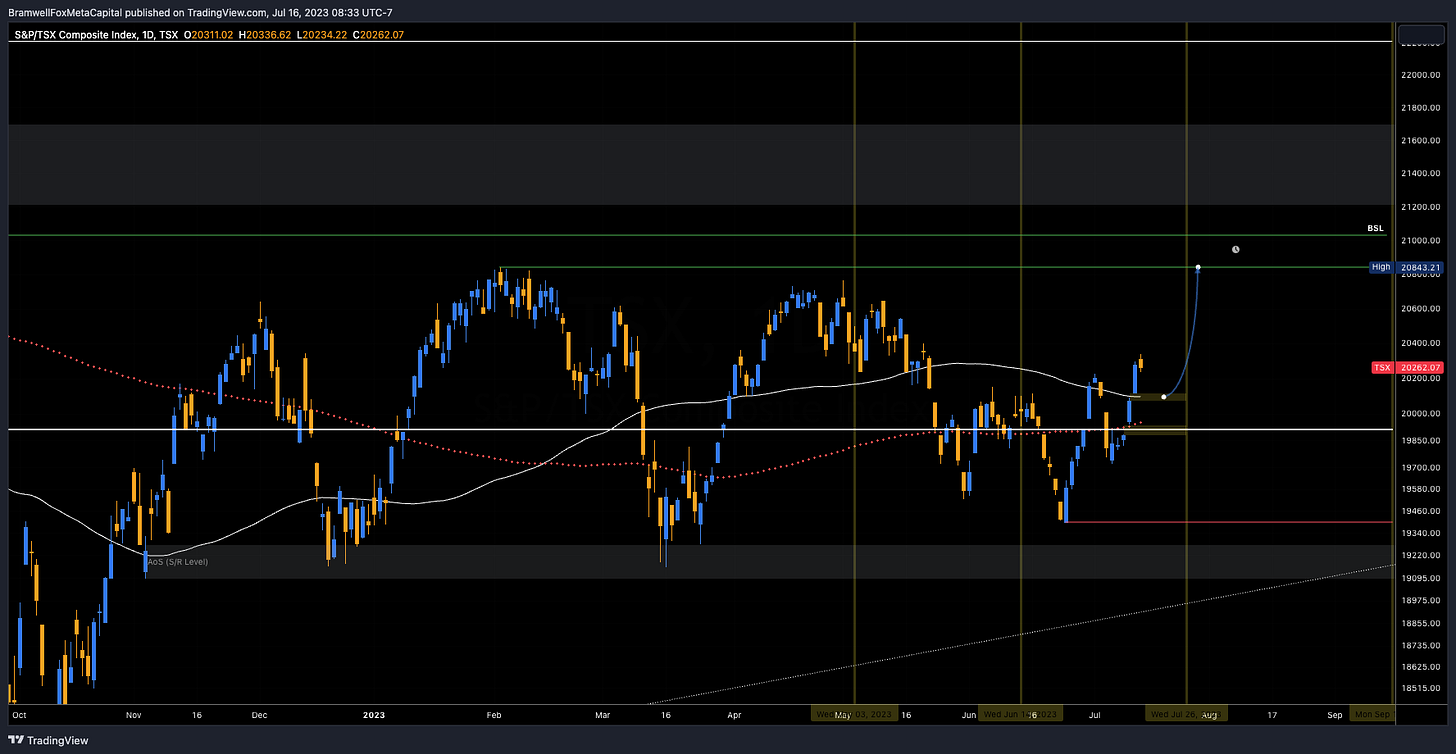Click the 20600.00 price axis label
Screen dimensions: 1456x754
(x=1420, y=309)
